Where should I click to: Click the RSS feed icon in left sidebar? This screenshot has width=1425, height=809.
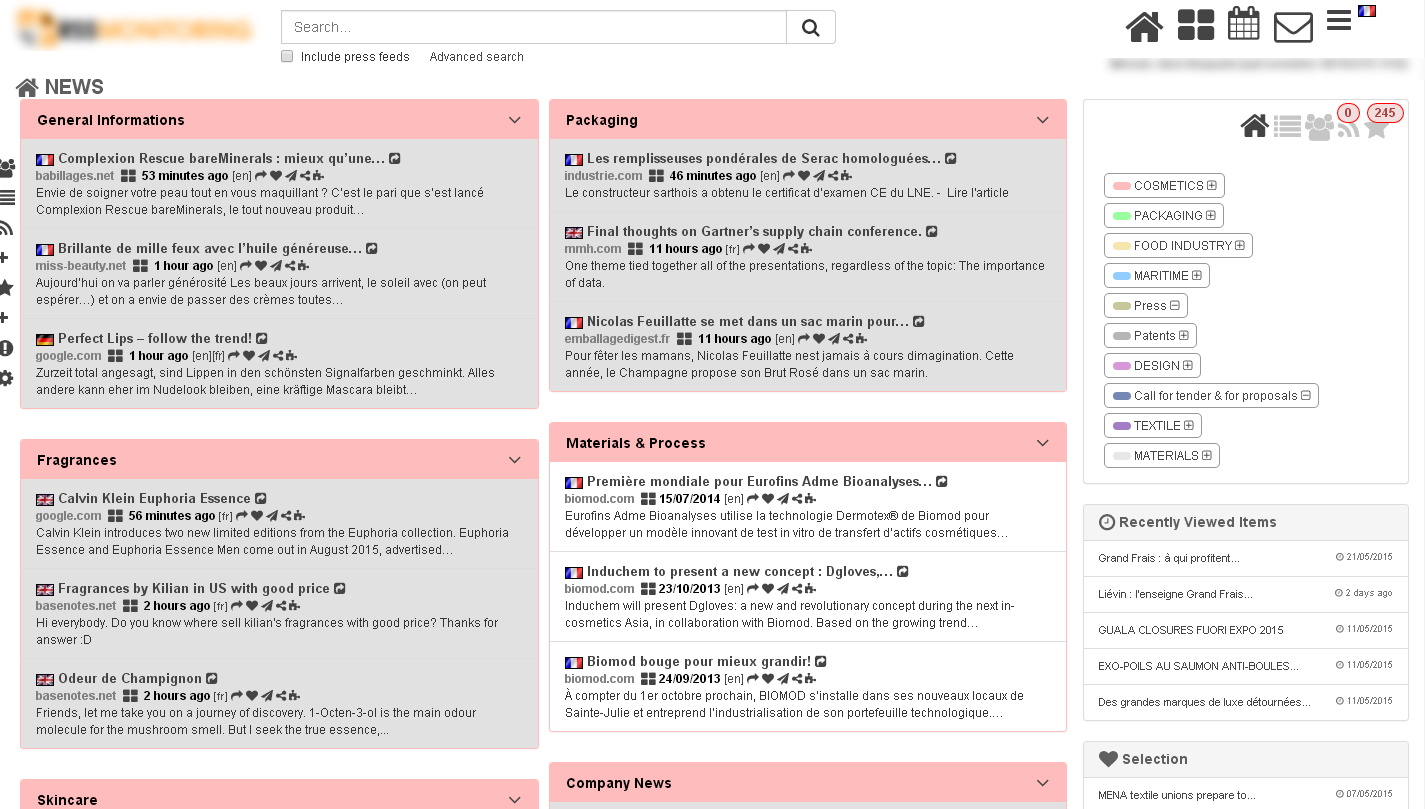coord(6,228)
